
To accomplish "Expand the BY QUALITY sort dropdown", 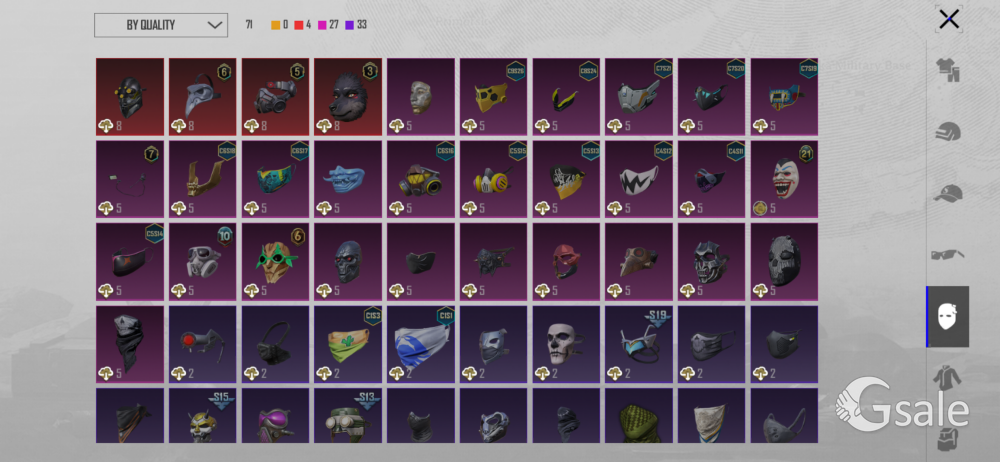I will pyautogui.click(x=161, y=25).
